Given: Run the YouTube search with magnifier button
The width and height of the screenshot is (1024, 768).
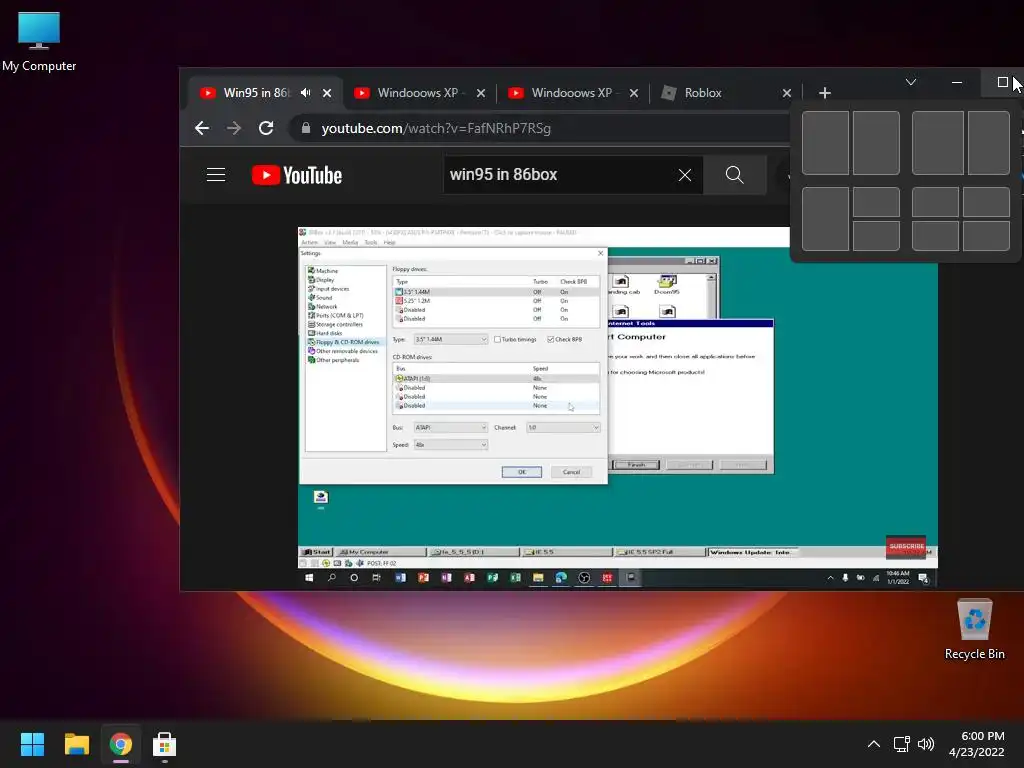Looking at the screenshot, I should tap(735, 174).
